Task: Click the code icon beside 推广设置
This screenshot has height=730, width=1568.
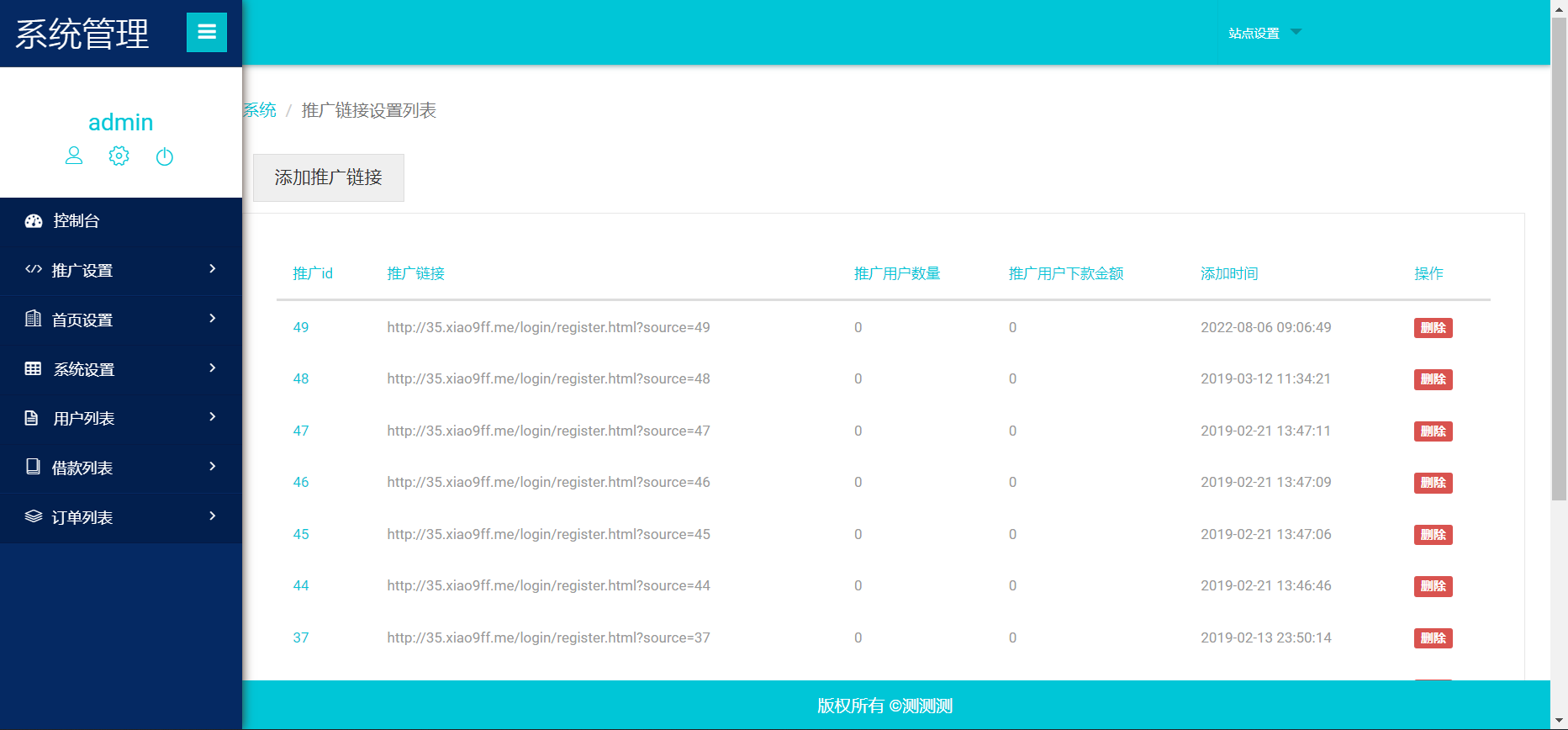Action: (x=34, y=270)
